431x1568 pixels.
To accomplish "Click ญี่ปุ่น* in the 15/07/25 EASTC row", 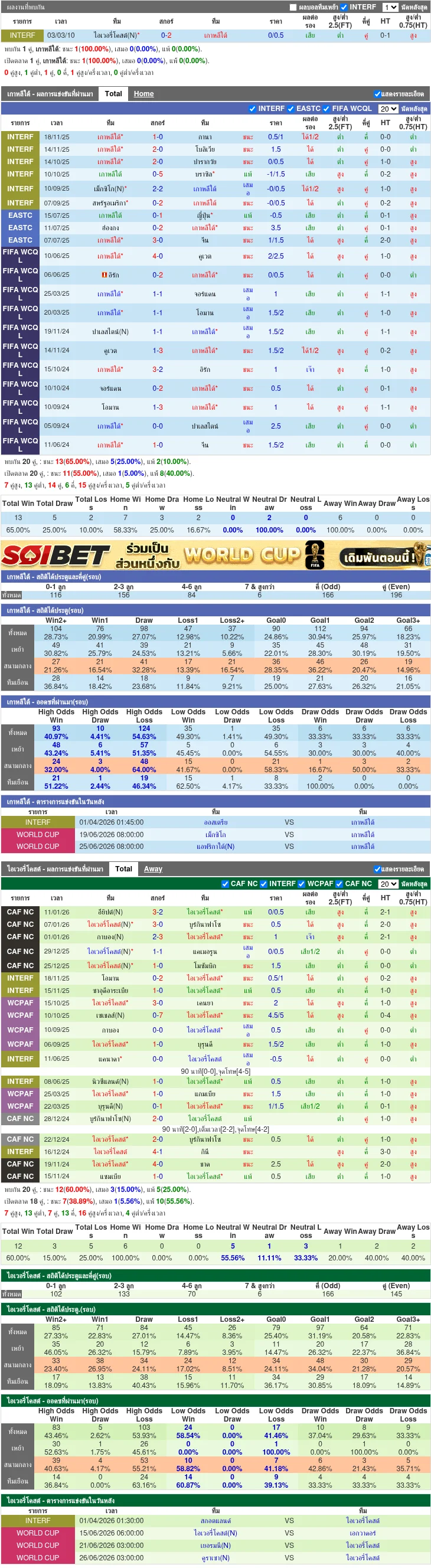I will tap(205, 215).
